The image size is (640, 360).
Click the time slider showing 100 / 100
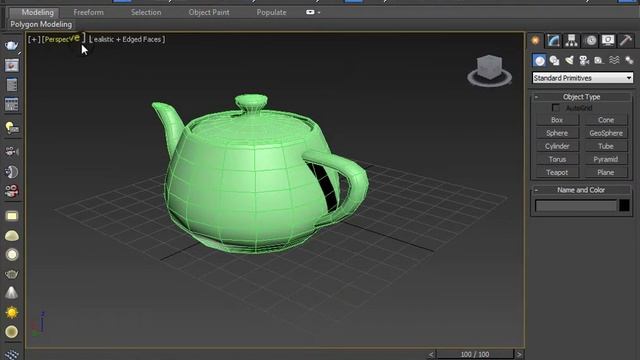coord(475,354)
